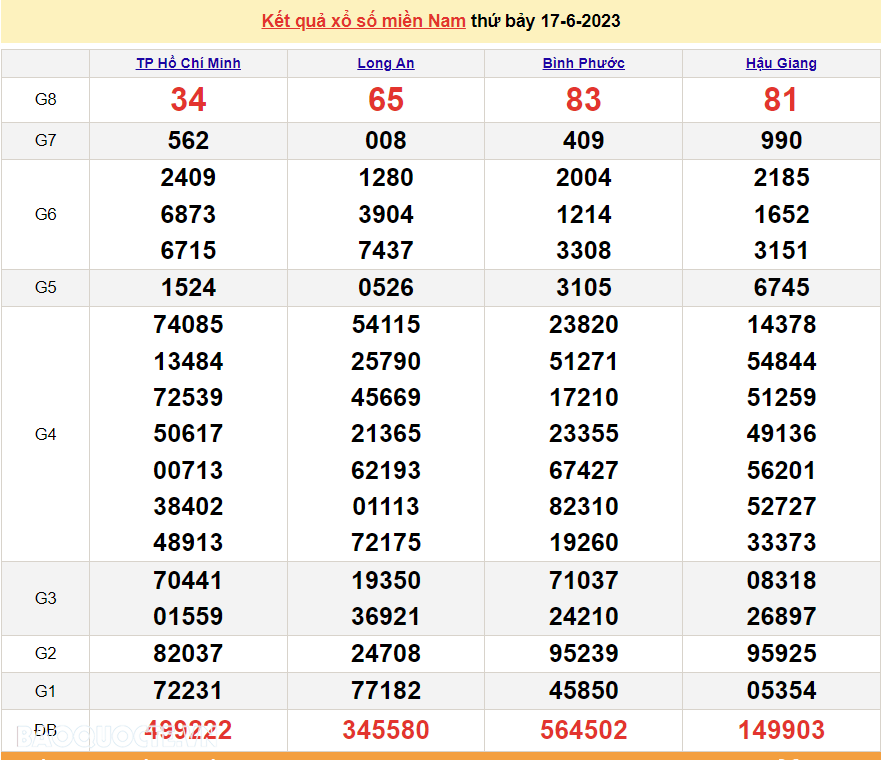Select the ĐB prize number 564502

click(583, 731)
